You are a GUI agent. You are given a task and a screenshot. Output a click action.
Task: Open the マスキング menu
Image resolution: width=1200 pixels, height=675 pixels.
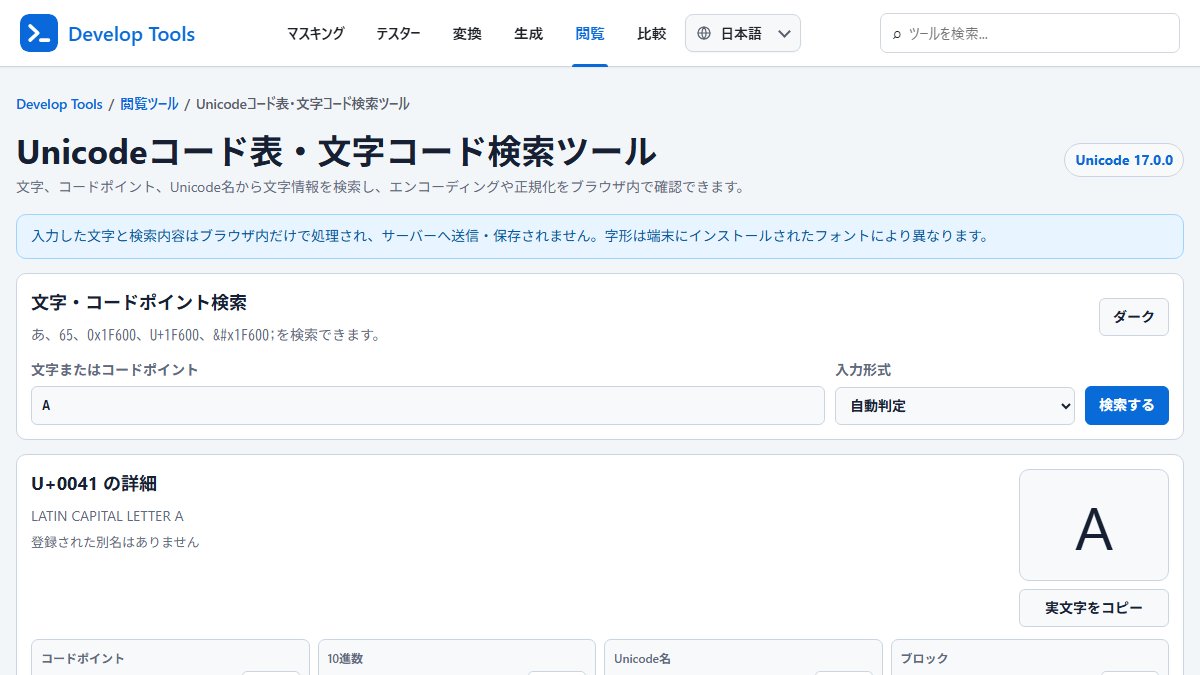pyautogui.click(x=315, y=34)
